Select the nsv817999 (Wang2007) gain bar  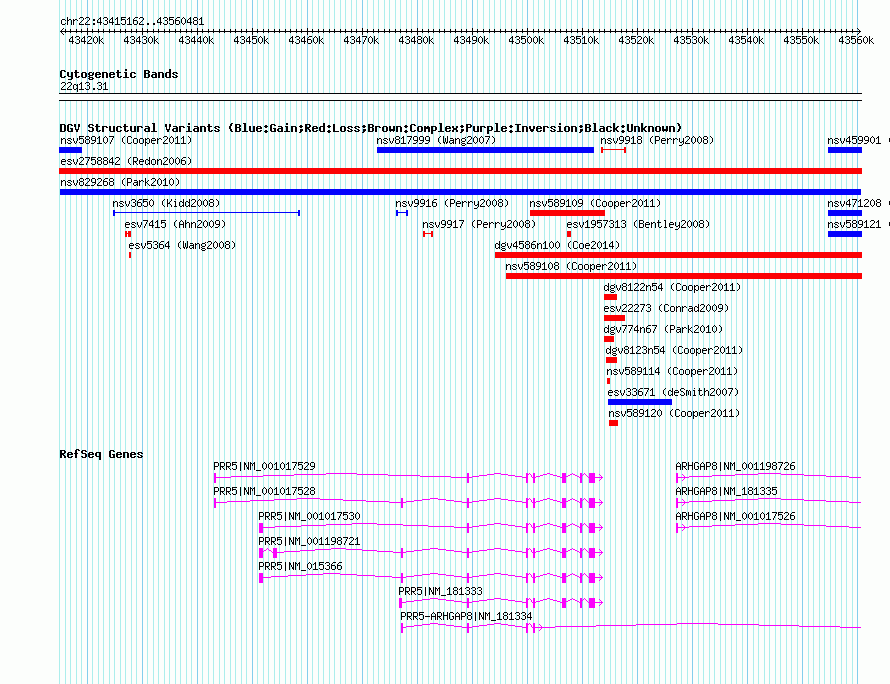(485, 150)
